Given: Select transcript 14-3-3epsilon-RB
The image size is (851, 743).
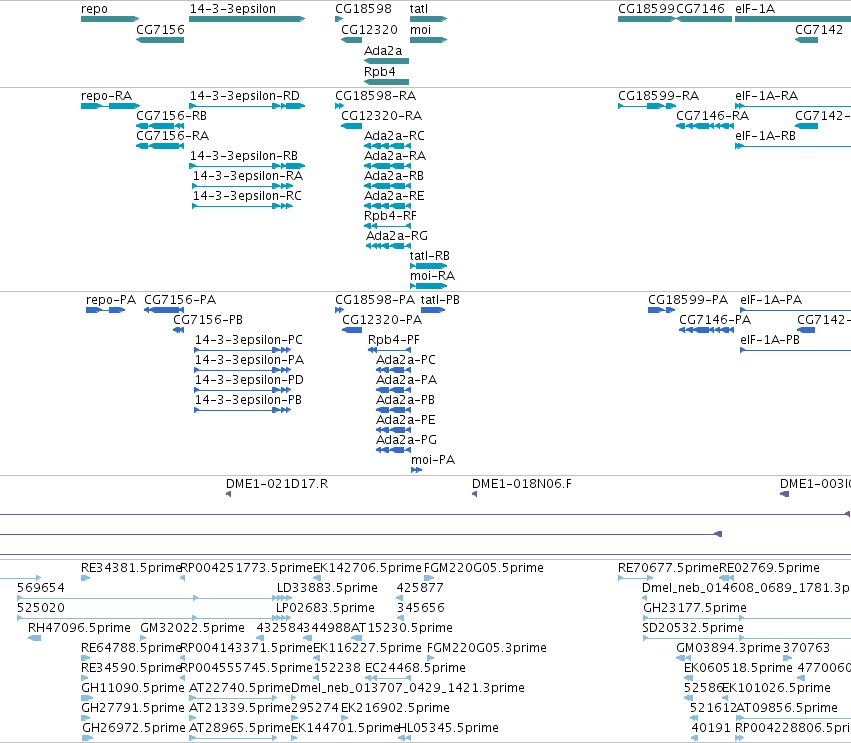Looking at the screenshot, I should (x=247, y=166).
